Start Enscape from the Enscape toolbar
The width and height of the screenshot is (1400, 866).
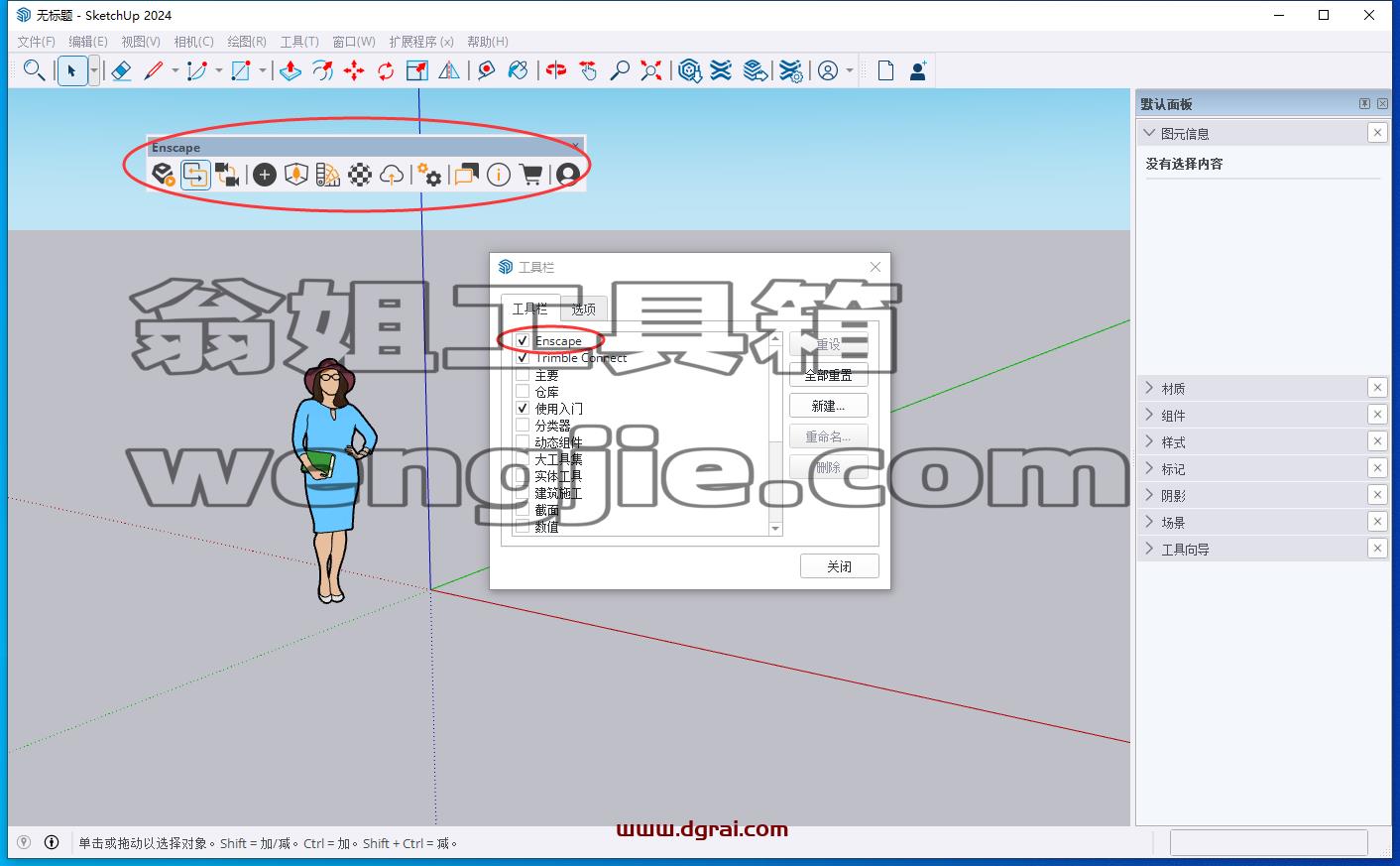click(x=164, y=176)
